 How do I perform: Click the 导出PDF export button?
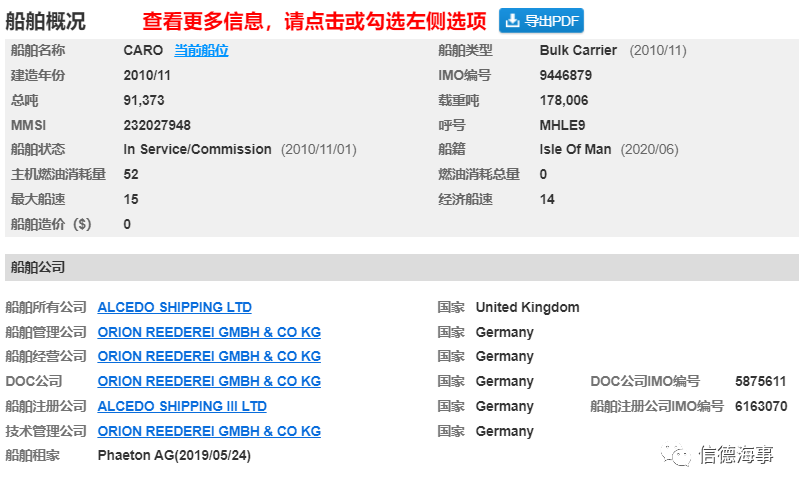[541, 21]
